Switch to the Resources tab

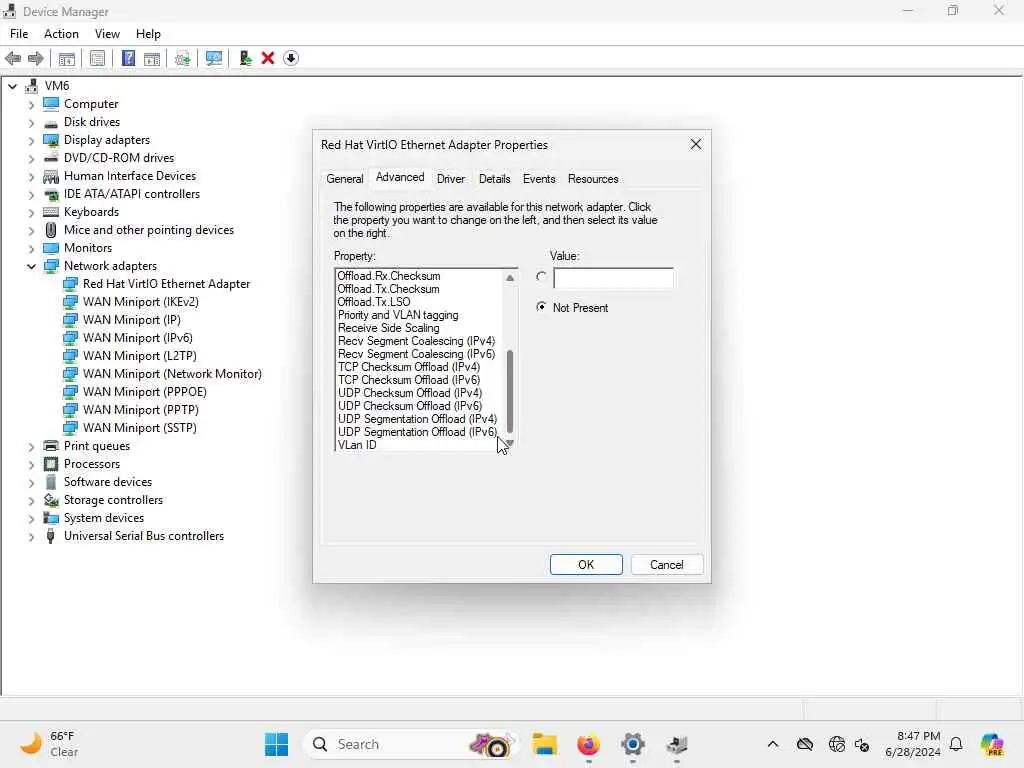tap(593, 178)
